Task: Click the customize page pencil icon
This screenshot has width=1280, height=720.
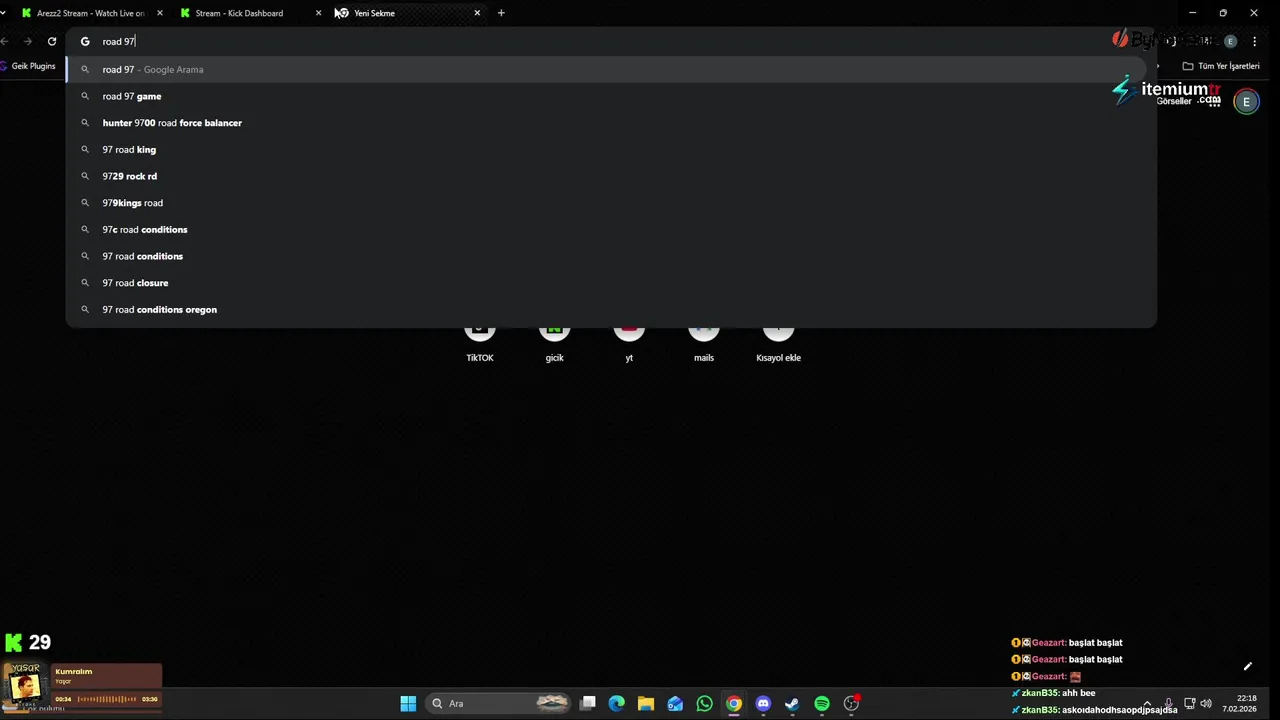Action: click(x=1247, y=667)
